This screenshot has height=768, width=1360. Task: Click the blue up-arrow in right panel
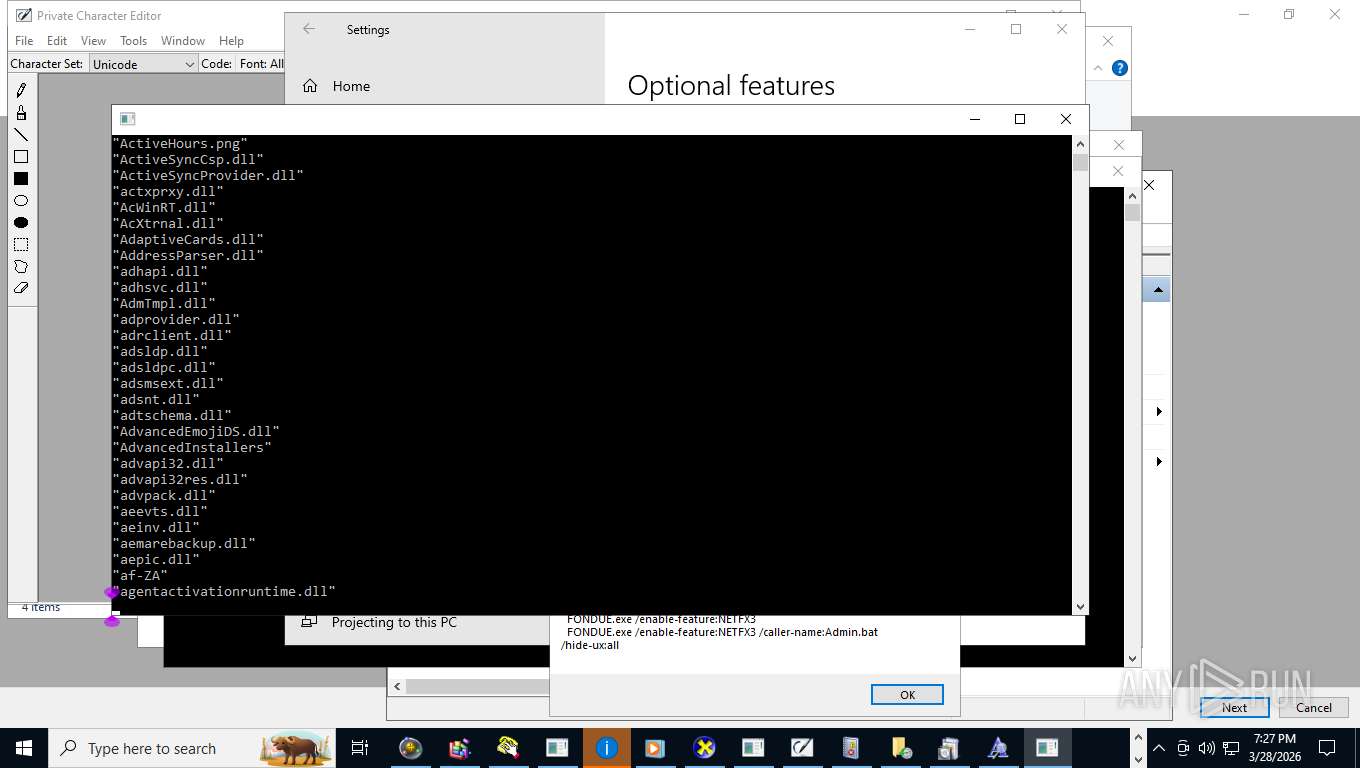[x=1158, y=290]
